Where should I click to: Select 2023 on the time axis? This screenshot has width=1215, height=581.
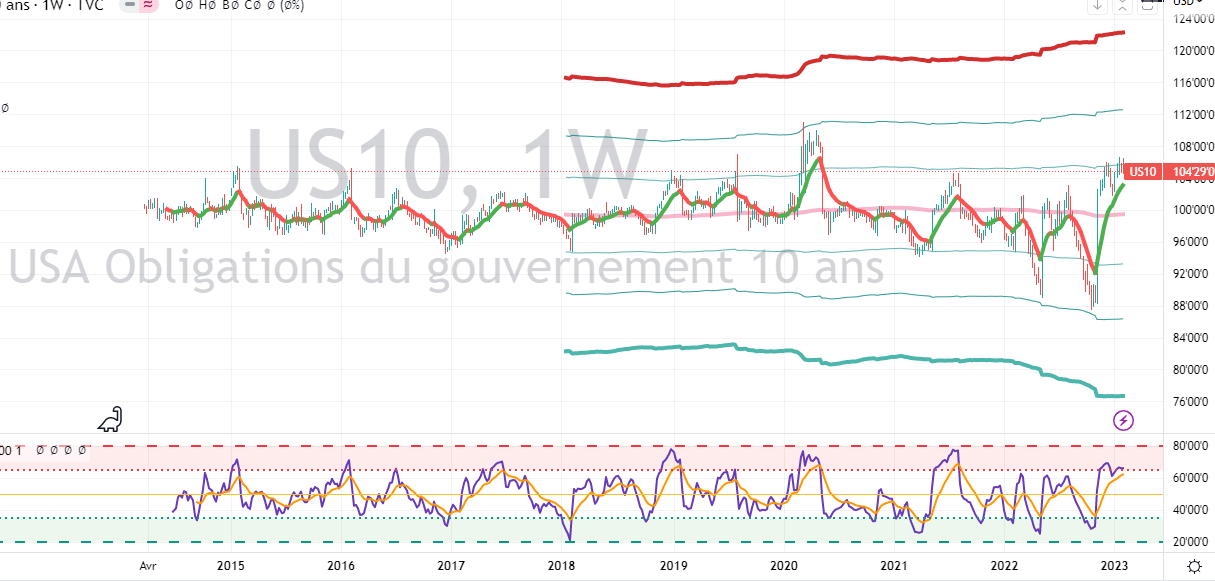(x=1113, y=564)
